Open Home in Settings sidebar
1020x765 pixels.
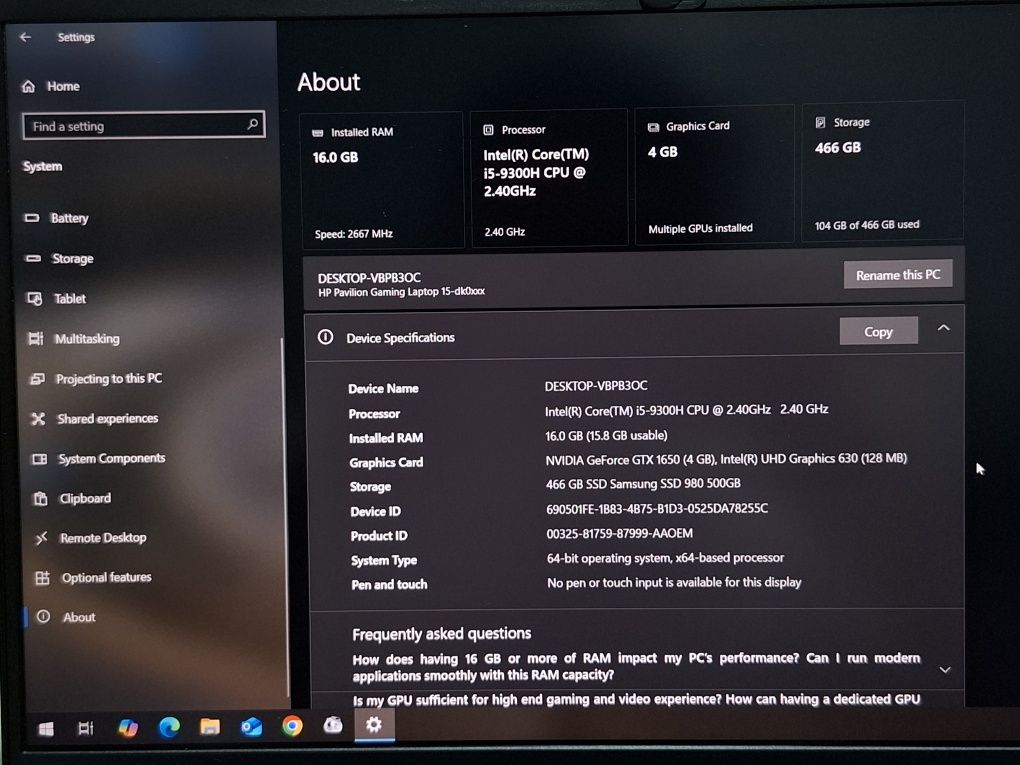(x=63, y=86)
